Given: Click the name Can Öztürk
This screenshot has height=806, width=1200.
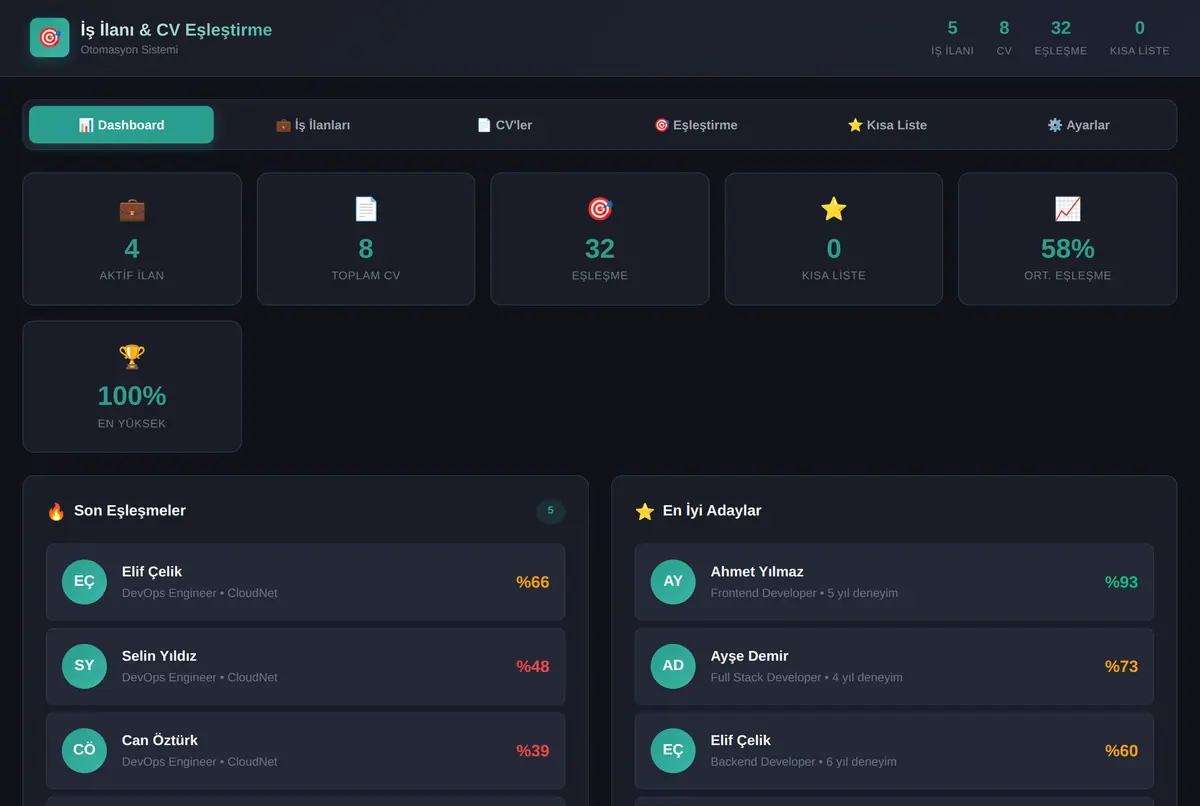Looking at the screenshot, I should (160, 740).
